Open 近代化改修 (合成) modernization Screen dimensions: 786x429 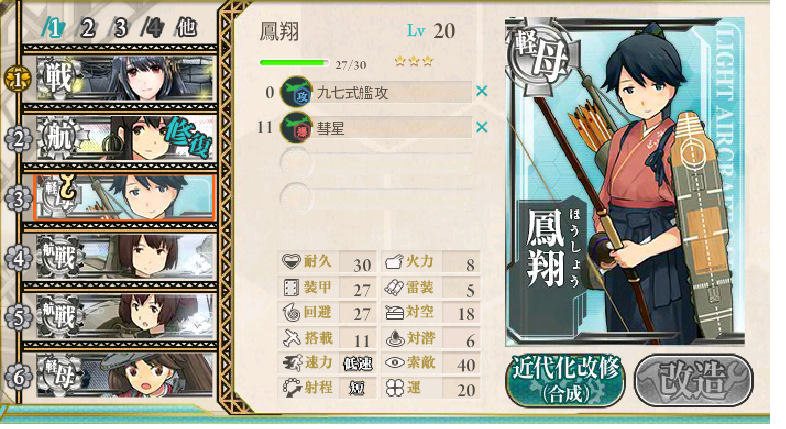pyautogui.click(x=565, y=380)
